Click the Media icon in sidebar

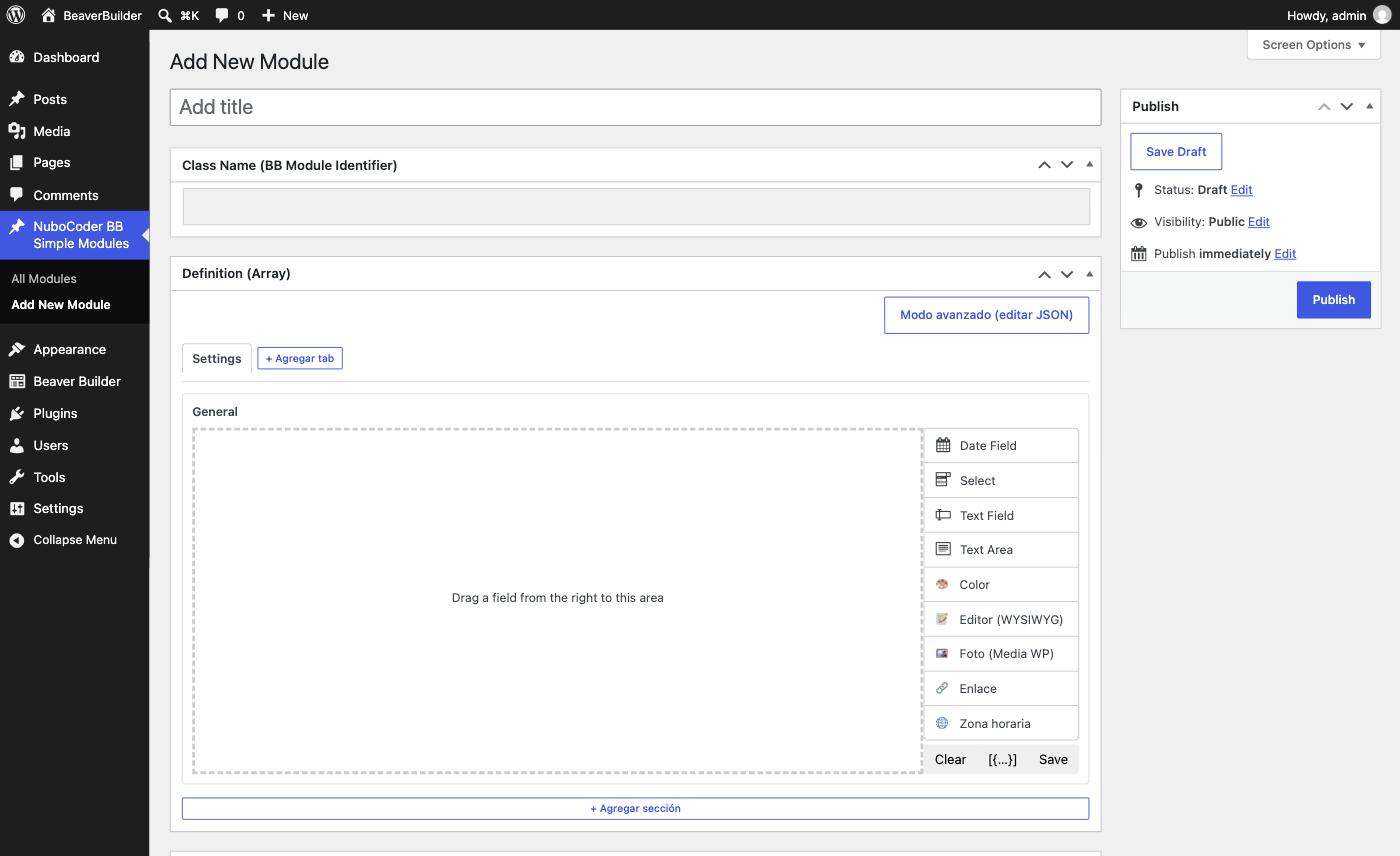pos(17,131)
